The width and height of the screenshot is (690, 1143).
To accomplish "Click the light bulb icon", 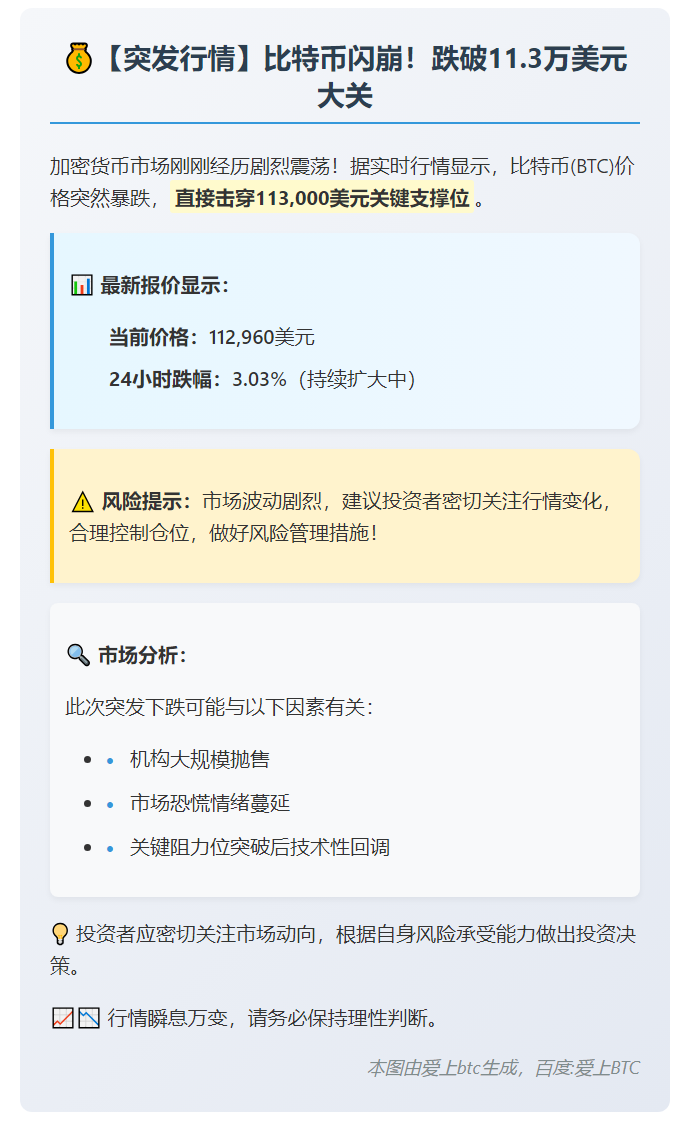I will coord(60,935).
